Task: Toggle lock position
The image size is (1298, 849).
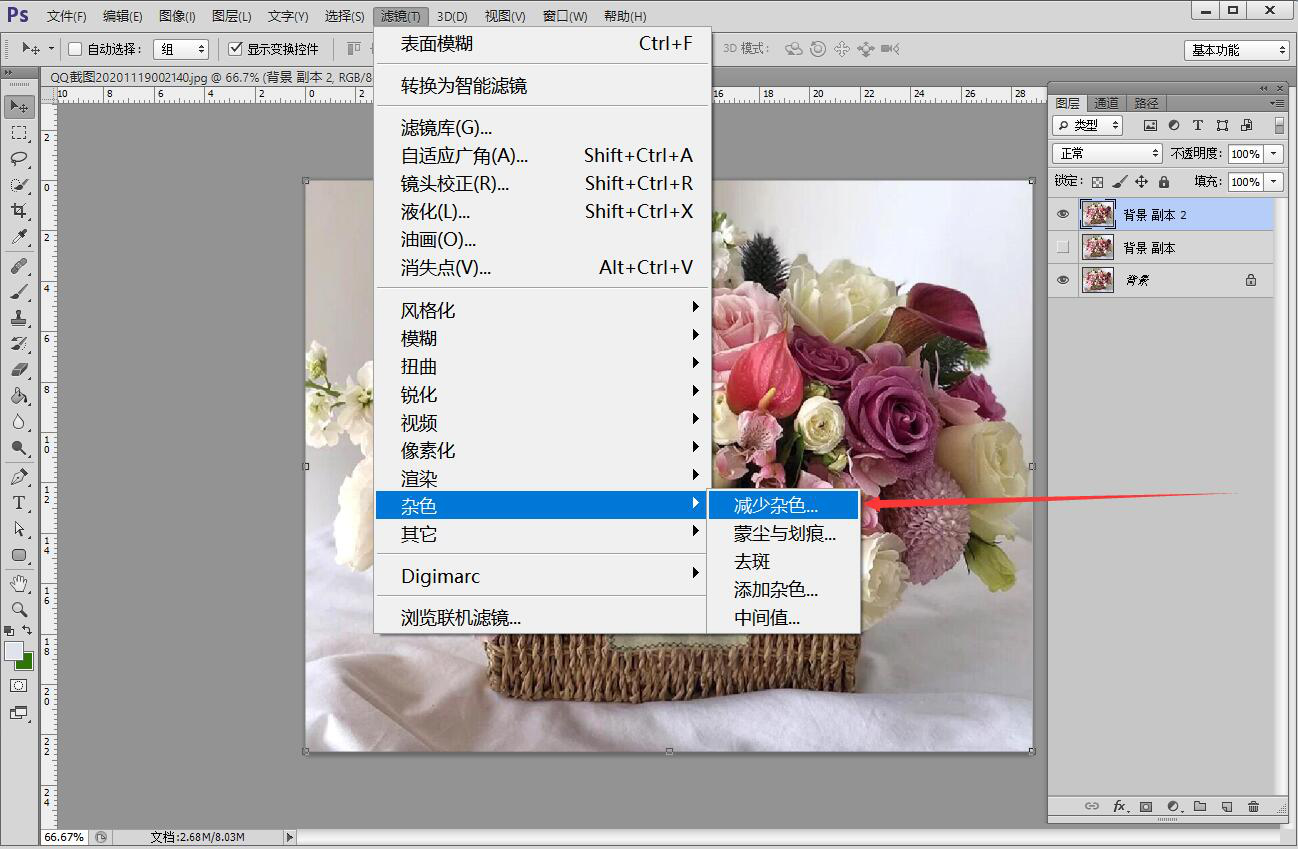Action: pos(1141,182)
